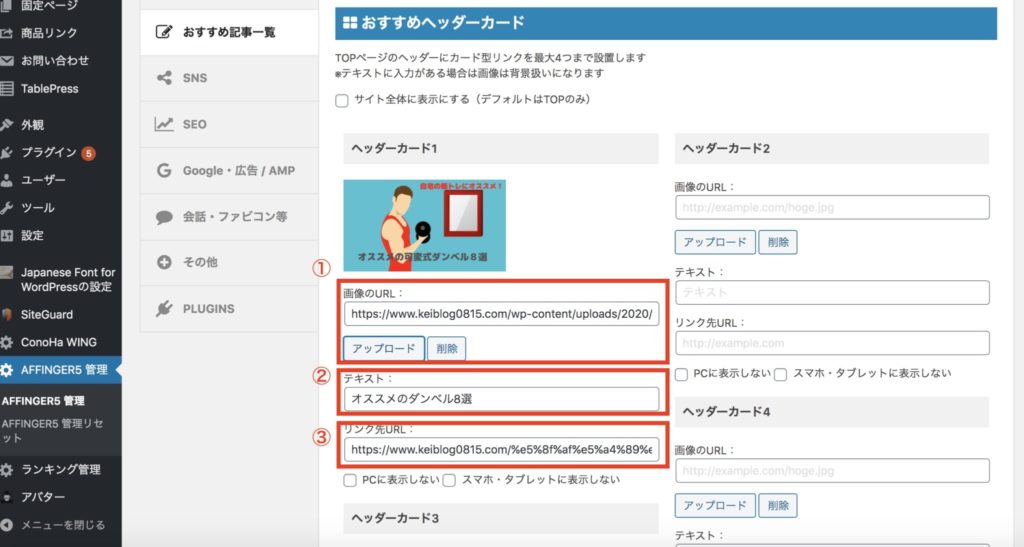
Task: Click the Google G icon
Action: 164,170
